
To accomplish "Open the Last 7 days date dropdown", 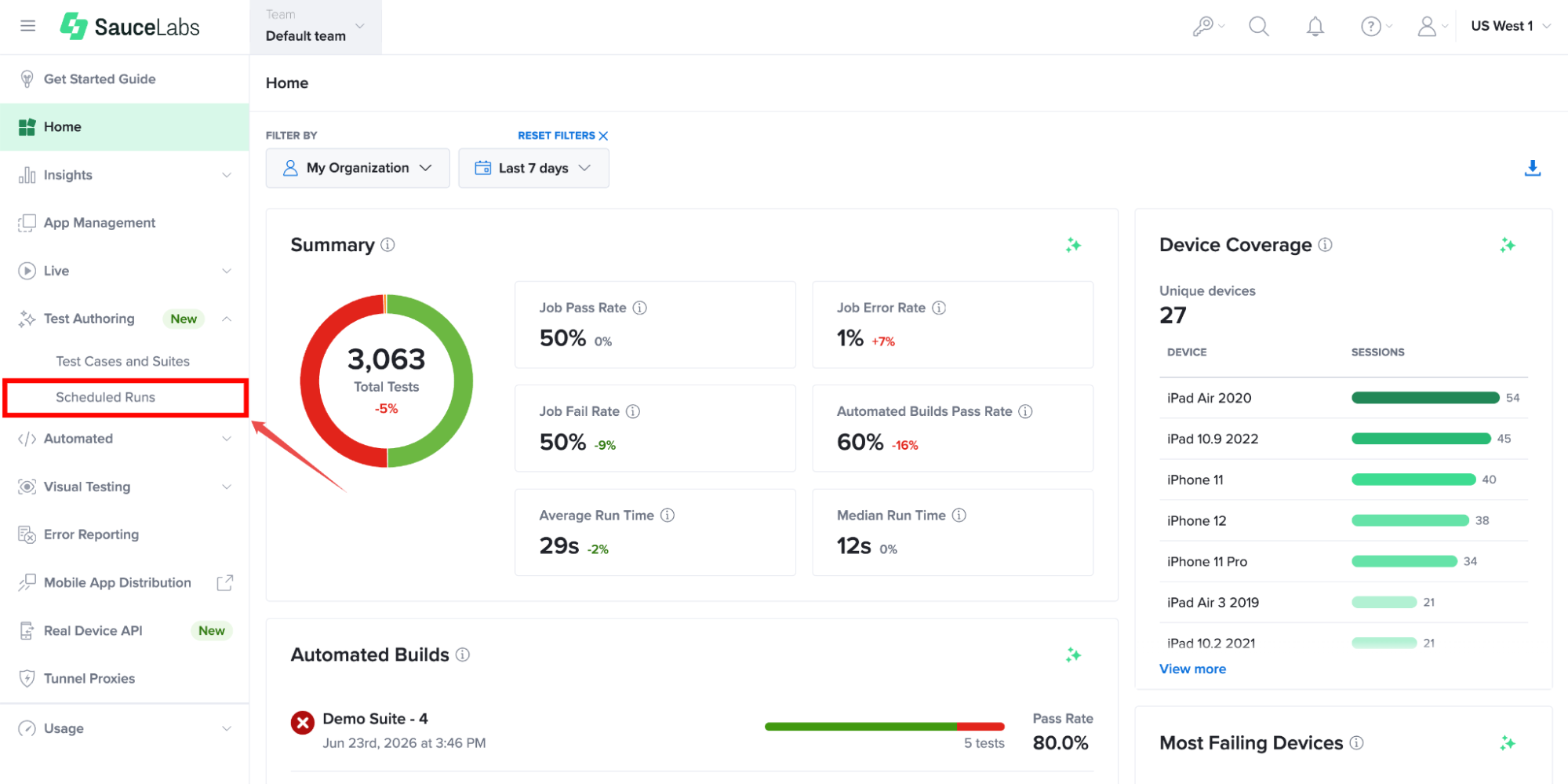I will click(x=533, y=168).
